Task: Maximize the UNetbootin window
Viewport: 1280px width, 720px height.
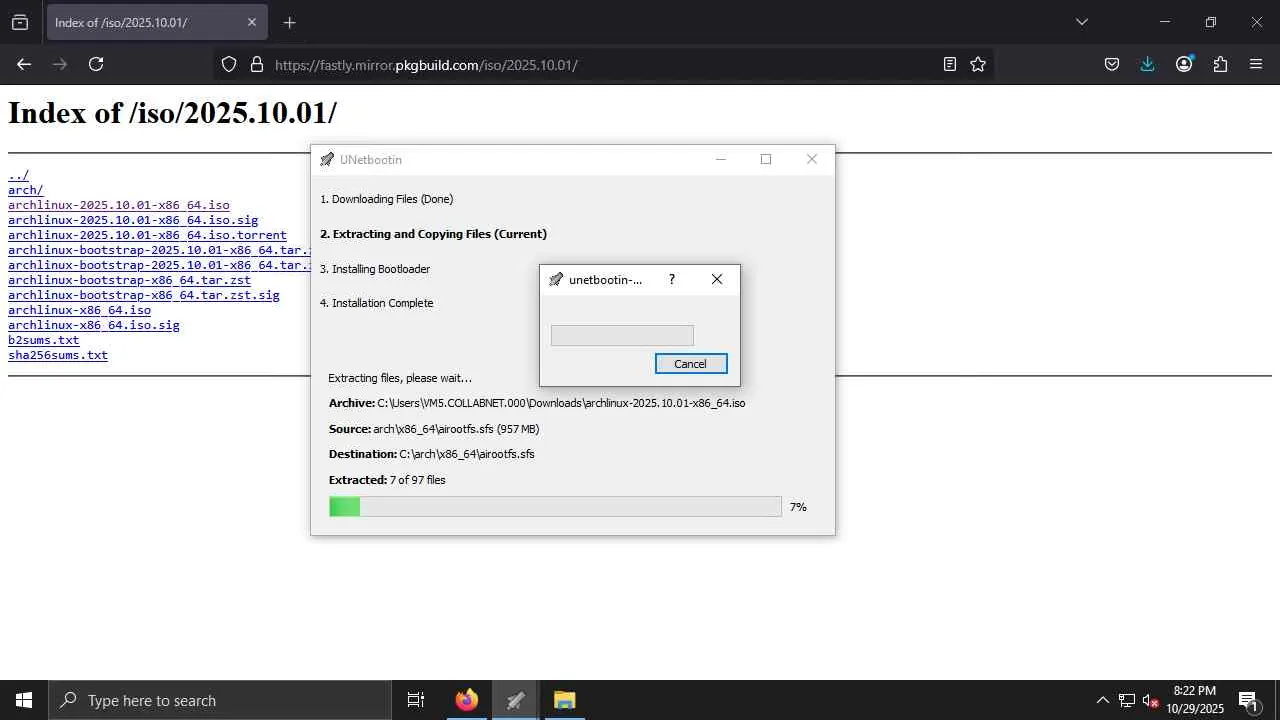Action: (766, 159)
